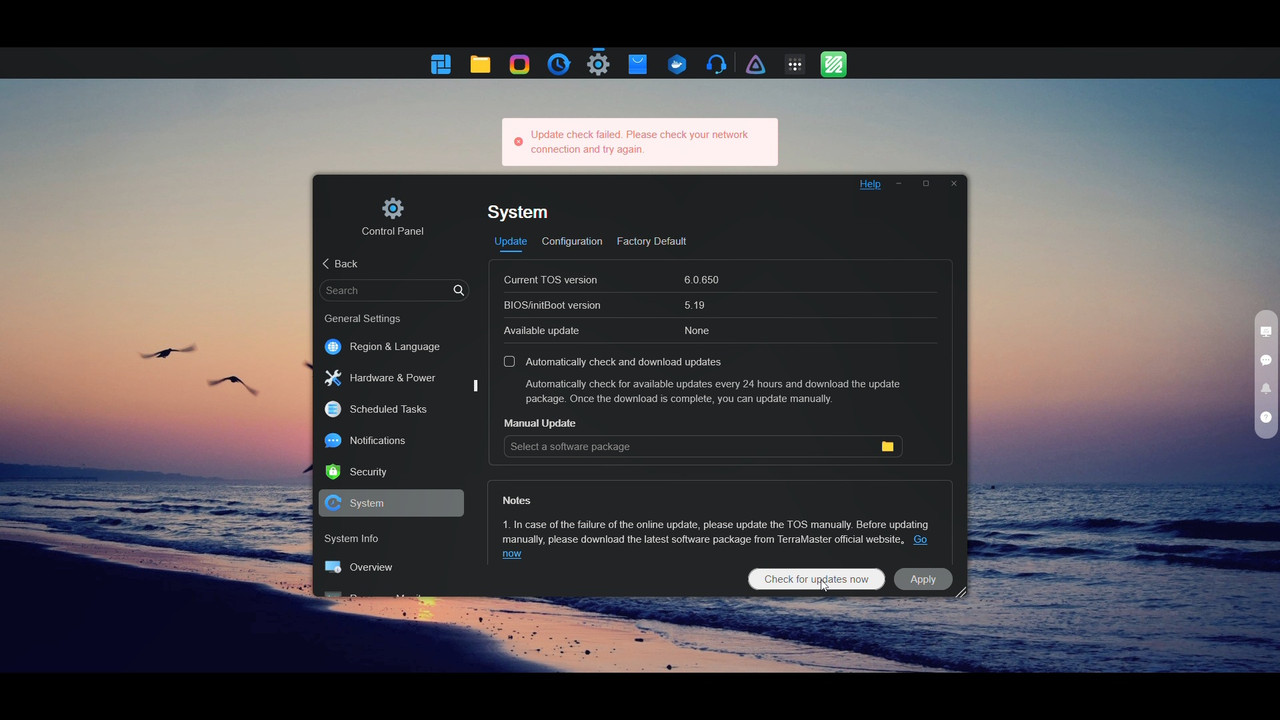Launch the green striped app icon in dock
1280x720 pixels.
coord(834,65)
